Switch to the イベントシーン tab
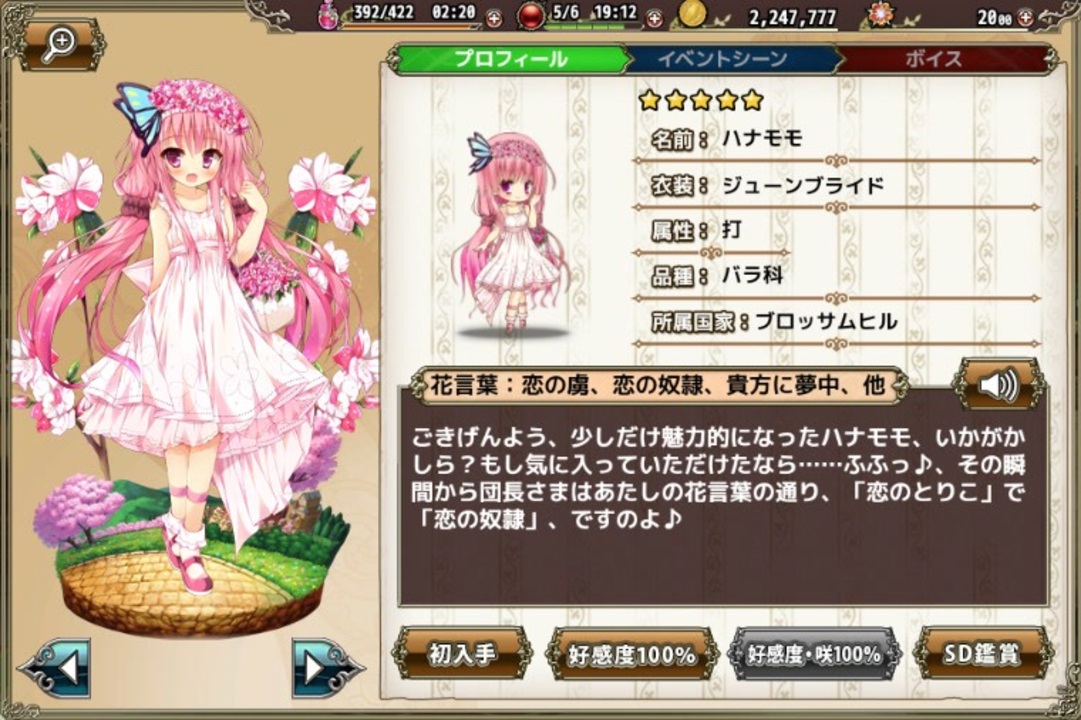Screen dimensions: 1081x720 point(722,59)
